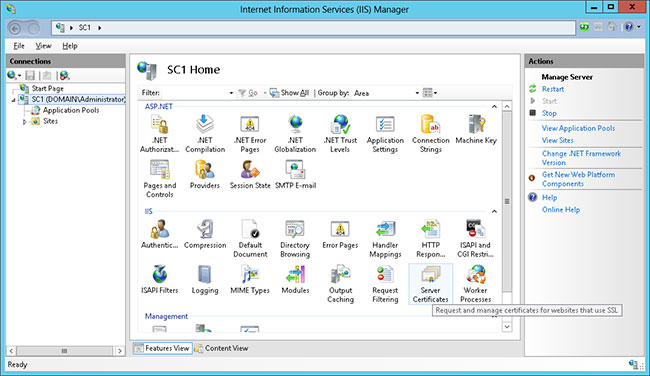Open ISAPI and CGI Restrictions feature
Screen dimensions: 650x376
point(475,238)
